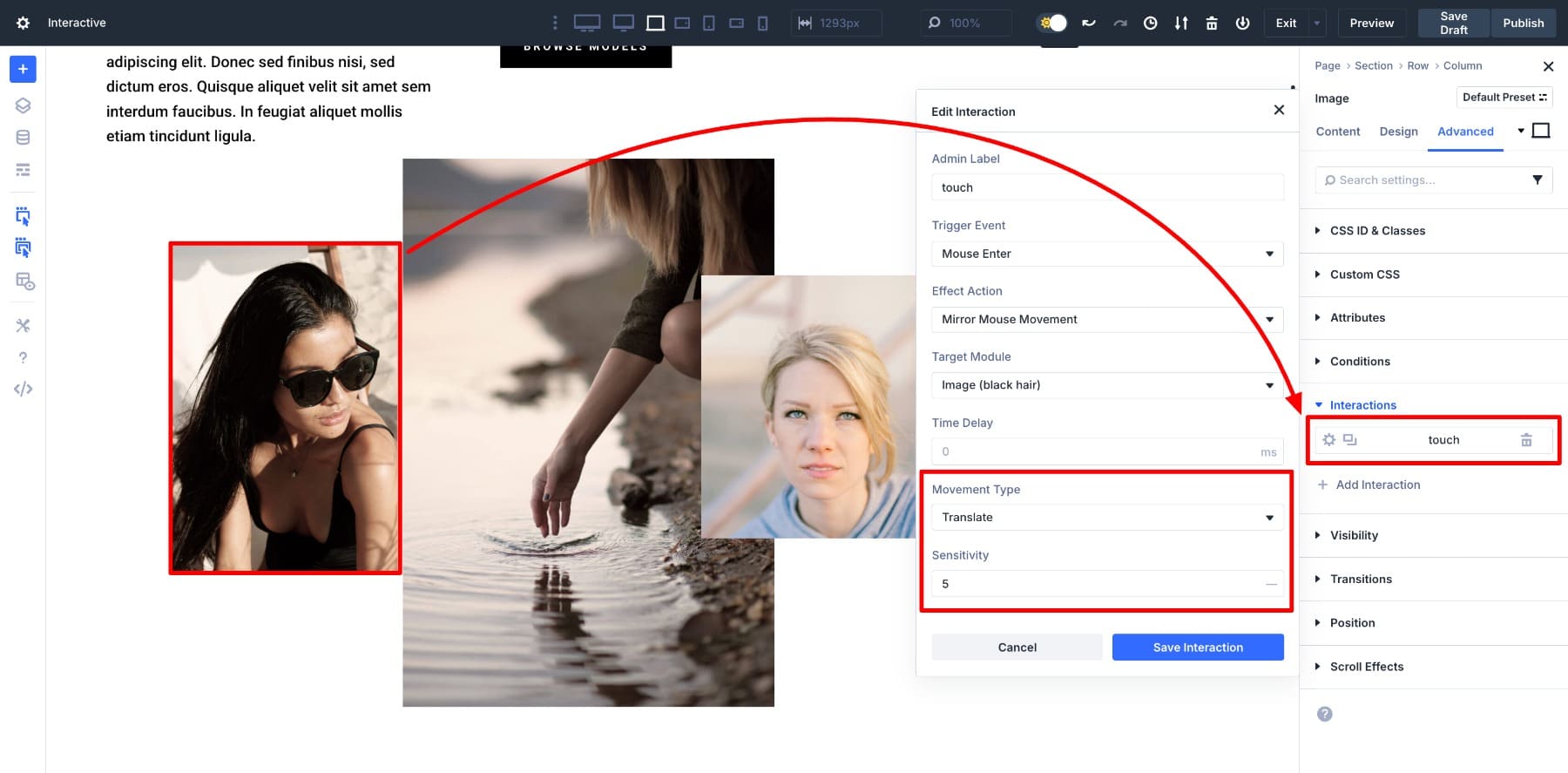Switch to the Content tab
Screen dimensions: 1568x773
tap(1337, 132)
